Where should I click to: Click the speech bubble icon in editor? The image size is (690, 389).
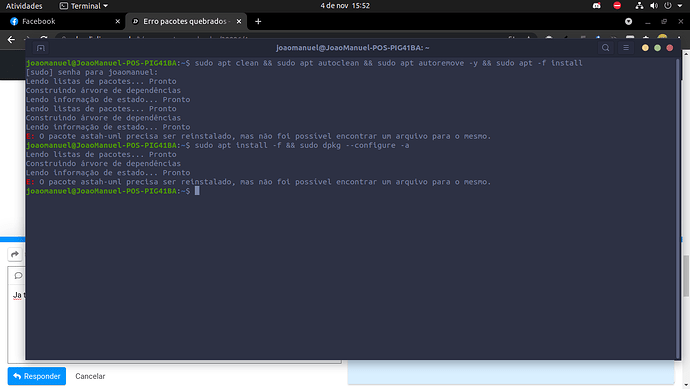tap(18, 275)
